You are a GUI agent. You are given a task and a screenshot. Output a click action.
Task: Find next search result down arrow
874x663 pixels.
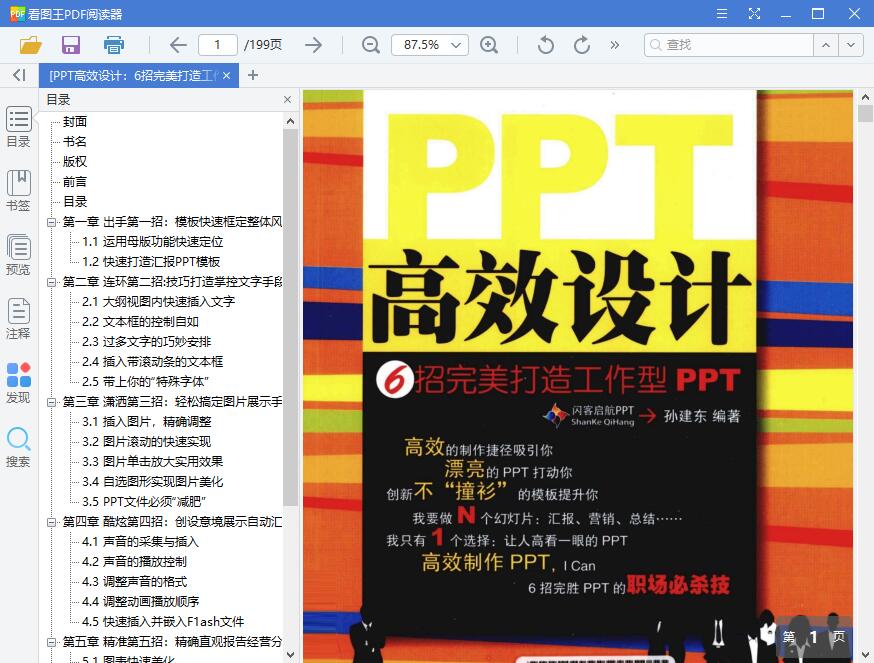851,45
